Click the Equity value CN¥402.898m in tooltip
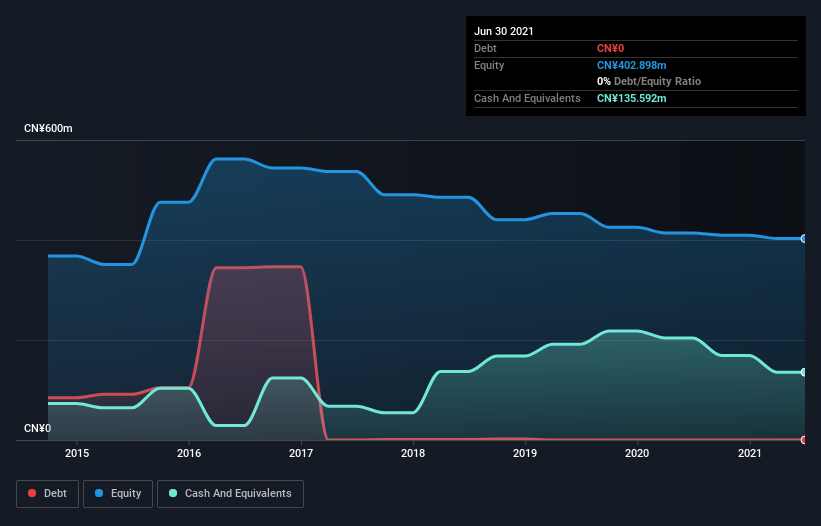This screenshot has height=526, width=821. [x=631, y=65]
